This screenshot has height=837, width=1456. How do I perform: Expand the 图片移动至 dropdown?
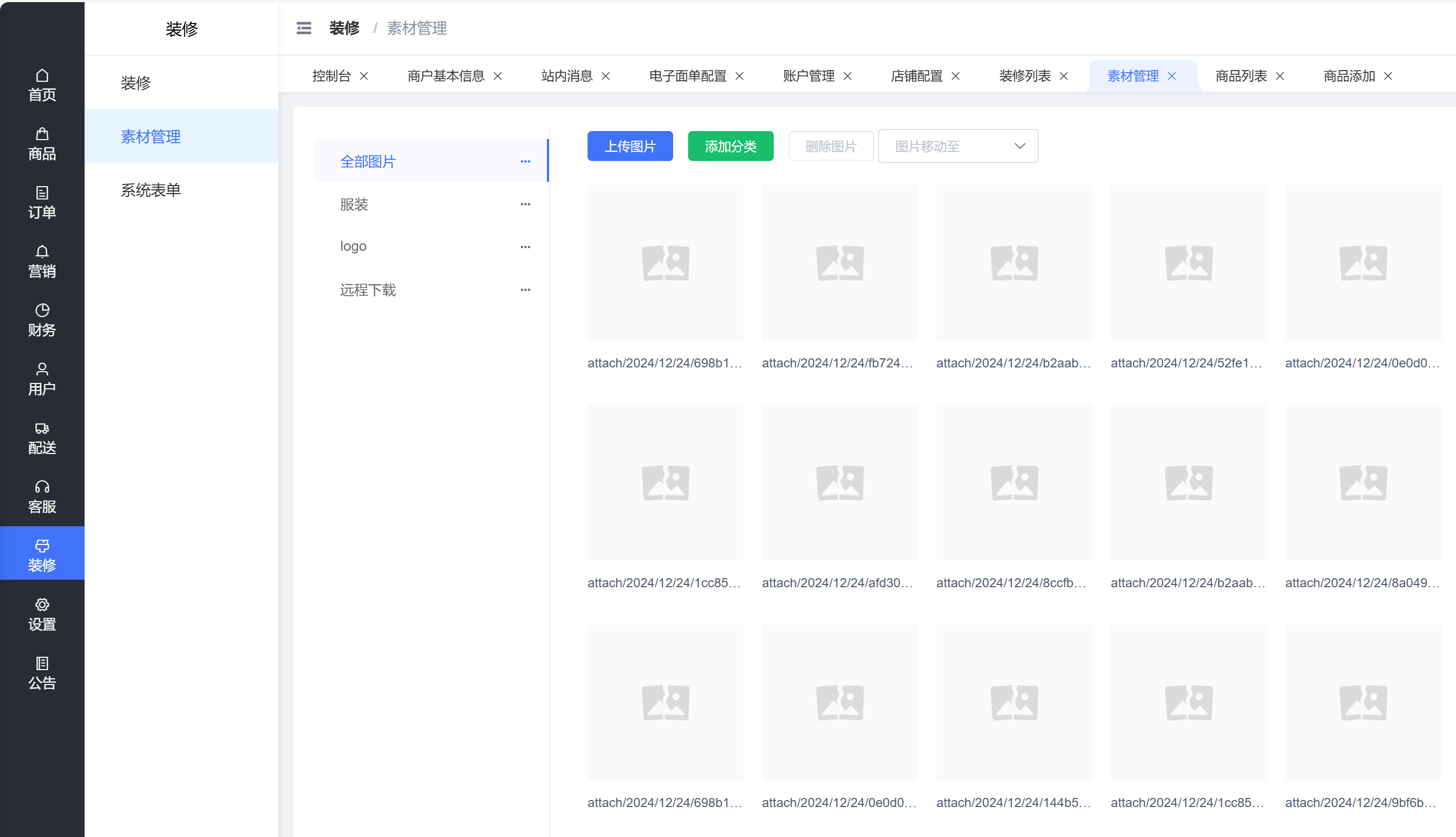(x=958, y=146)
